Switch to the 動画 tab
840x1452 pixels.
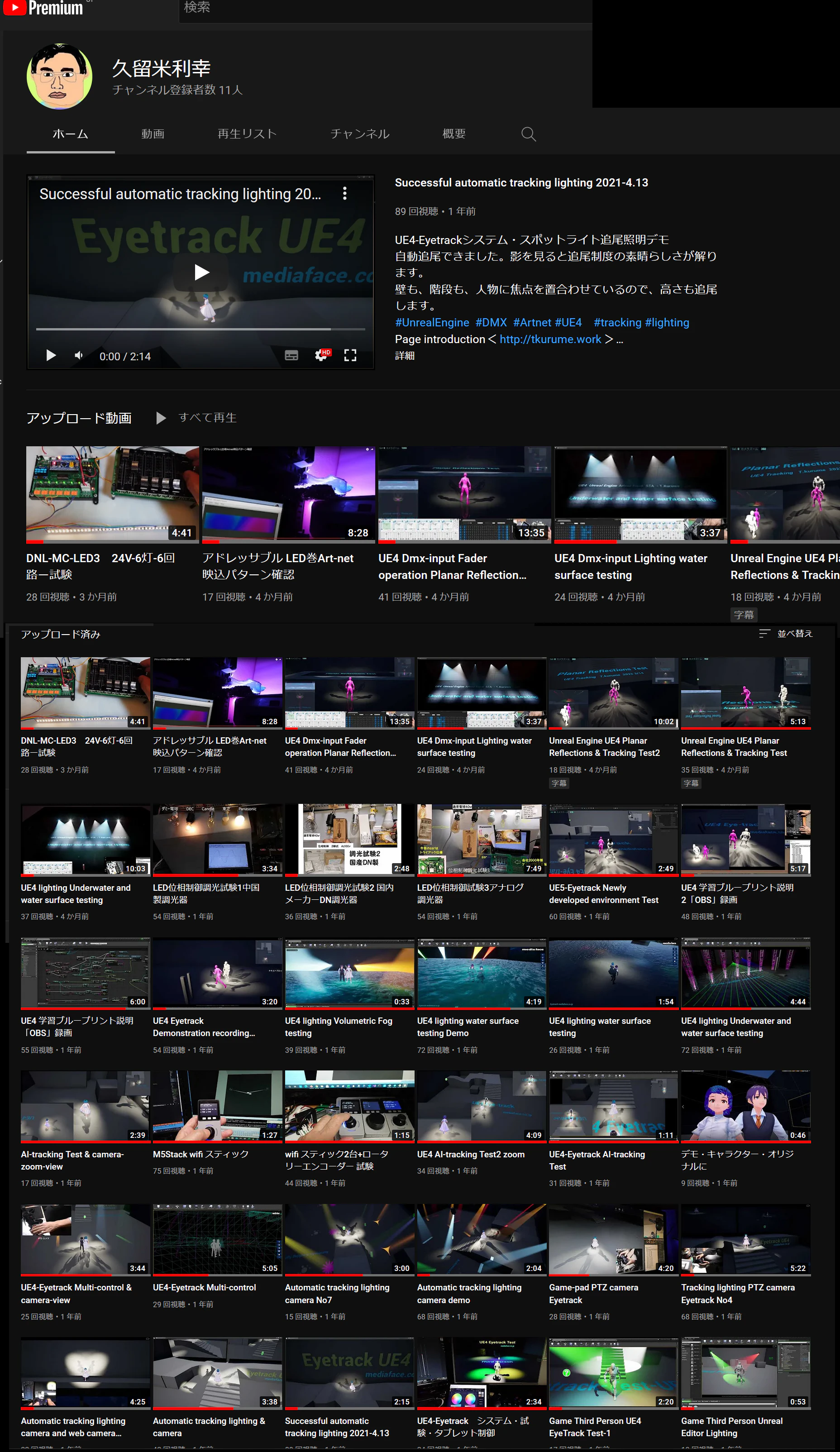(x=153, y=134)
